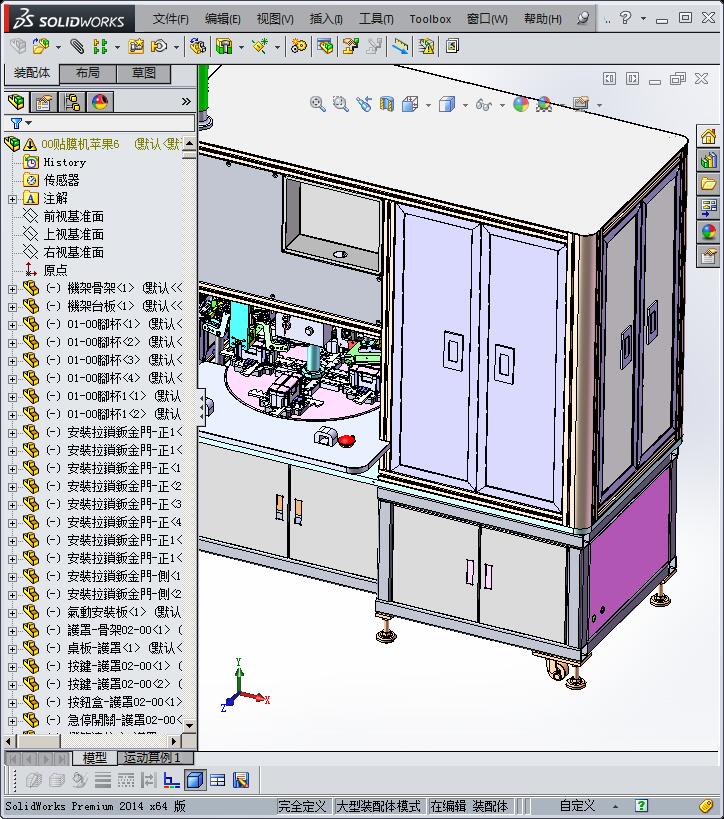Toggle the 3D cube button in the bottom toolbar
The image size is (724, 819).
tap(195, 780)
